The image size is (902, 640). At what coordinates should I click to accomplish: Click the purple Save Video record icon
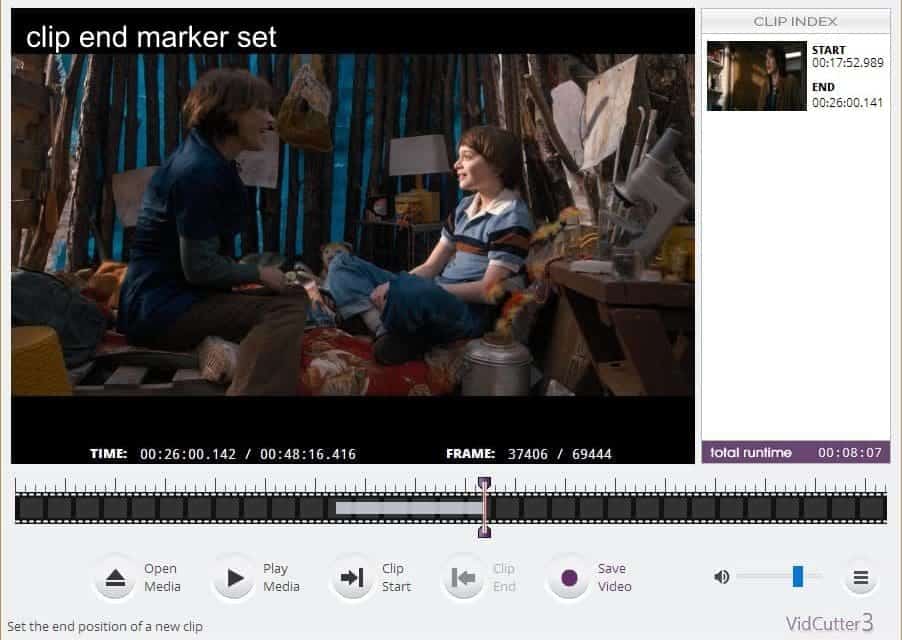(568, 577)
